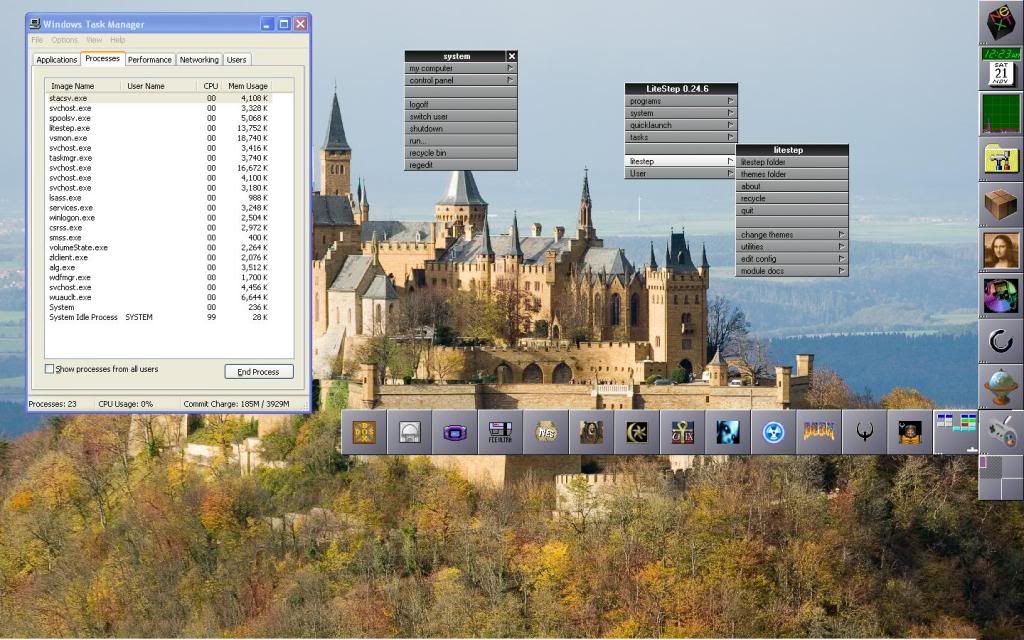The width and height of the screenshot is (1024, 640).
Task: Enable Show processes from all users
Action: coord(50,370)
